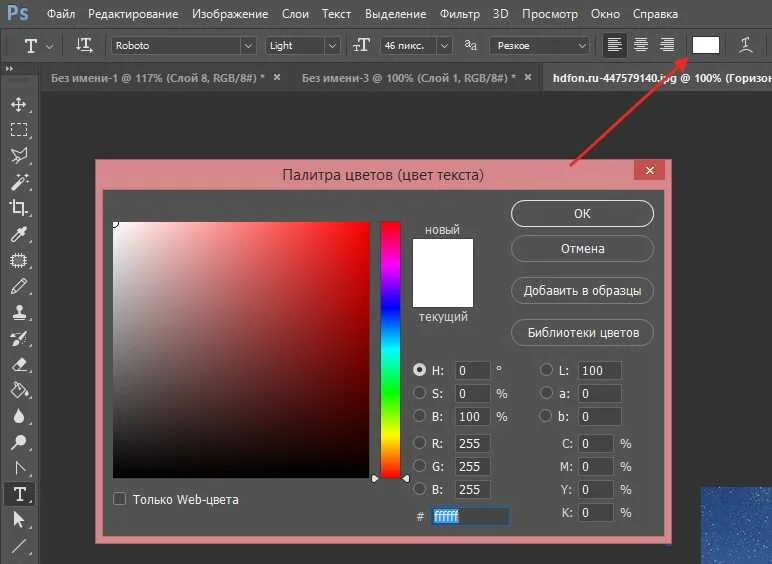This screenshot has width=772, height=564.
Task: Select the Eraser tool
Action: (19, 364)
